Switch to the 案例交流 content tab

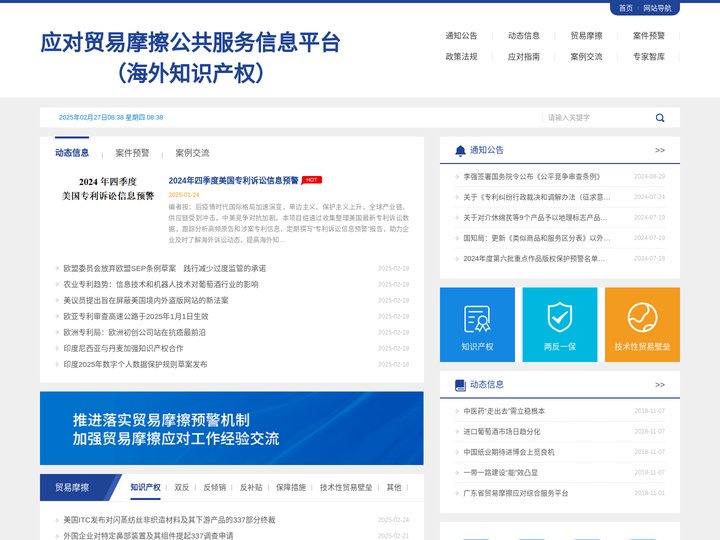192,153
